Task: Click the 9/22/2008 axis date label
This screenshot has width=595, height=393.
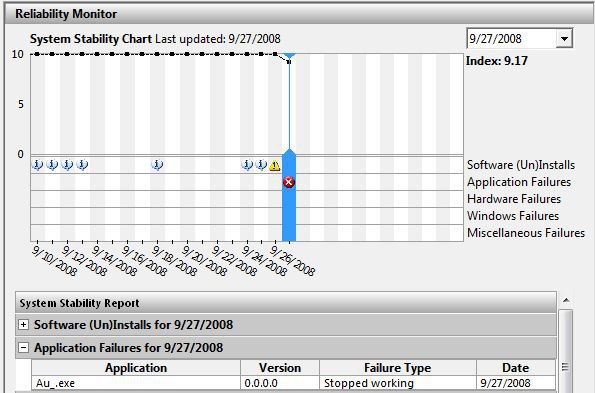Action: coord(234,261)
